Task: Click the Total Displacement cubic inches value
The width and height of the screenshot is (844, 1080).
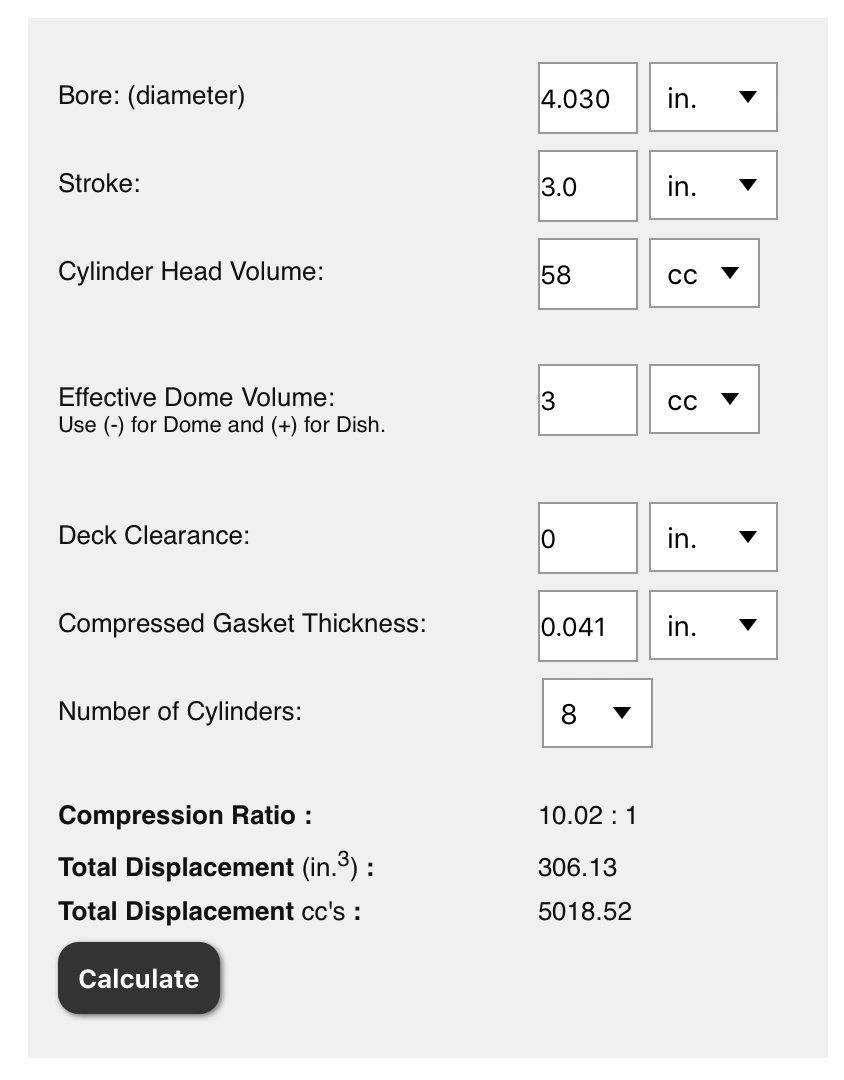Action: pyautogui.click(x=577, y=867)
